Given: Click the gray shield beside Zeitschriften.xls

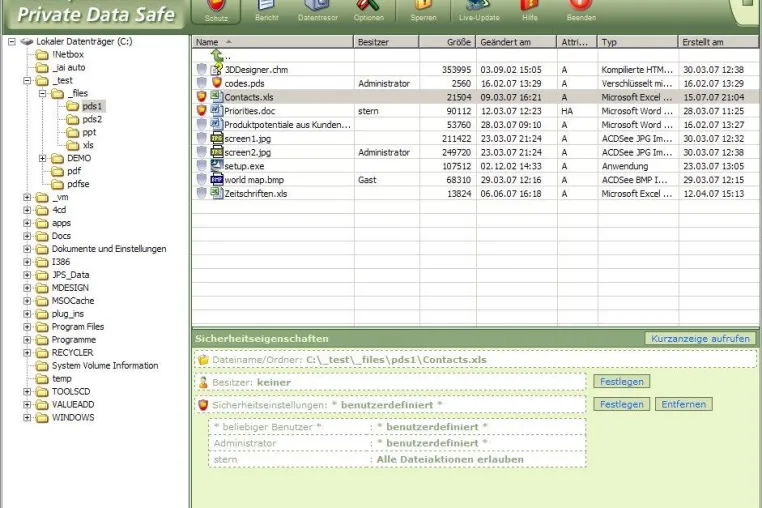Looking at the screenshot, I should 202,193.
